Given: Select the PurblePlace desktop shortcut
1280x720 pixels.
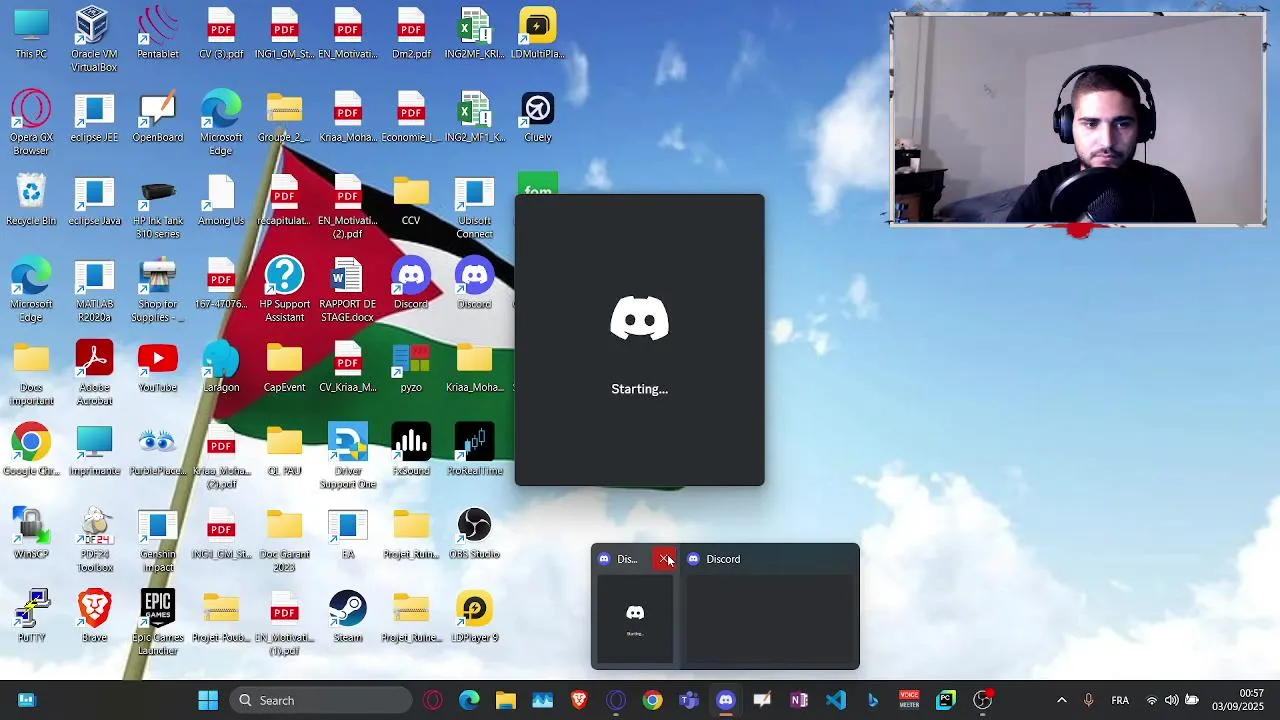Looking at the screenshot, I should tap(158, 450).
